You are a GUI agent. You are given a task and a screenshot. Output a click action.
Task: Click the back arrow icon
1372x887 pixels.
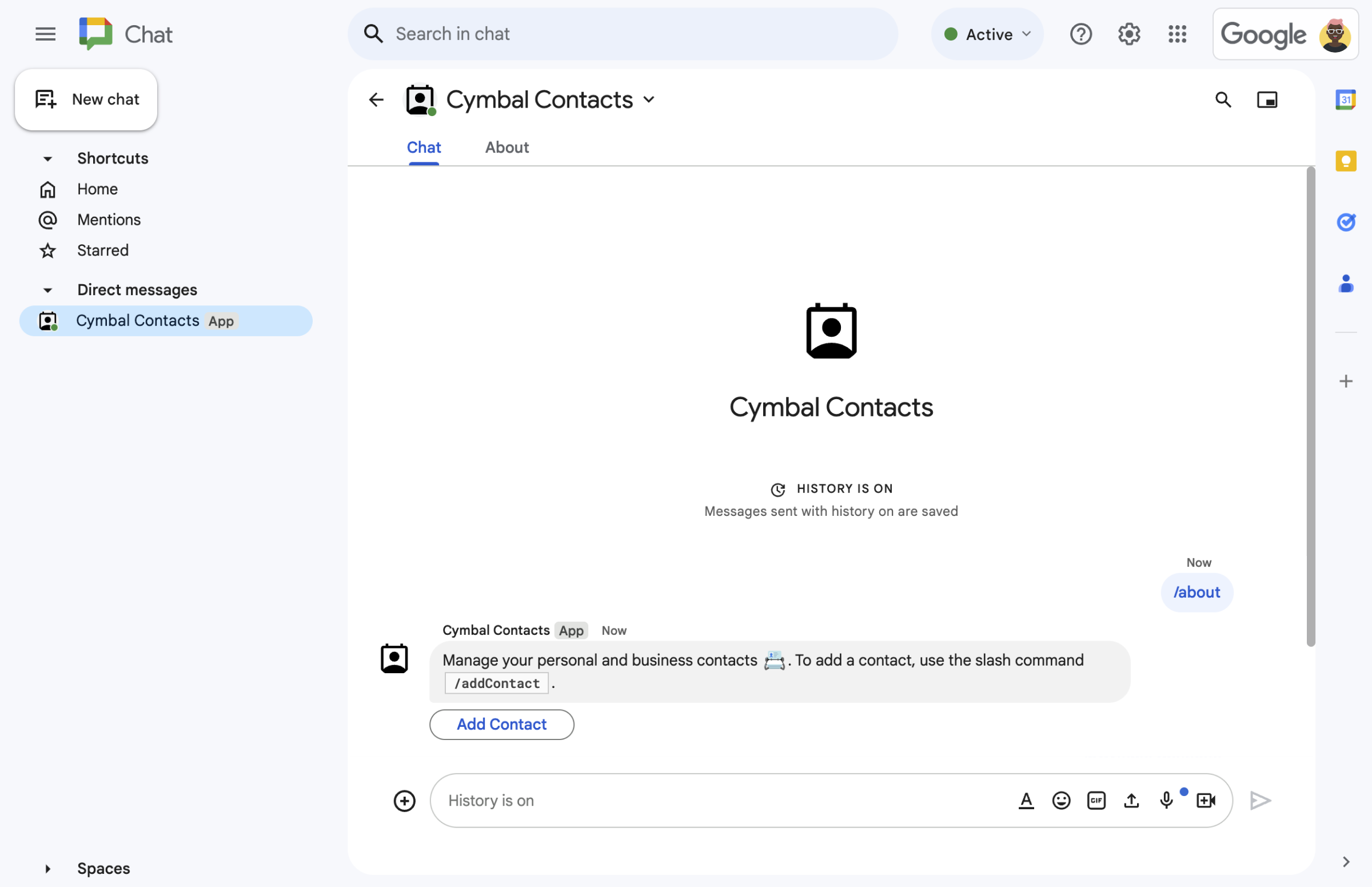coord(375,99)
